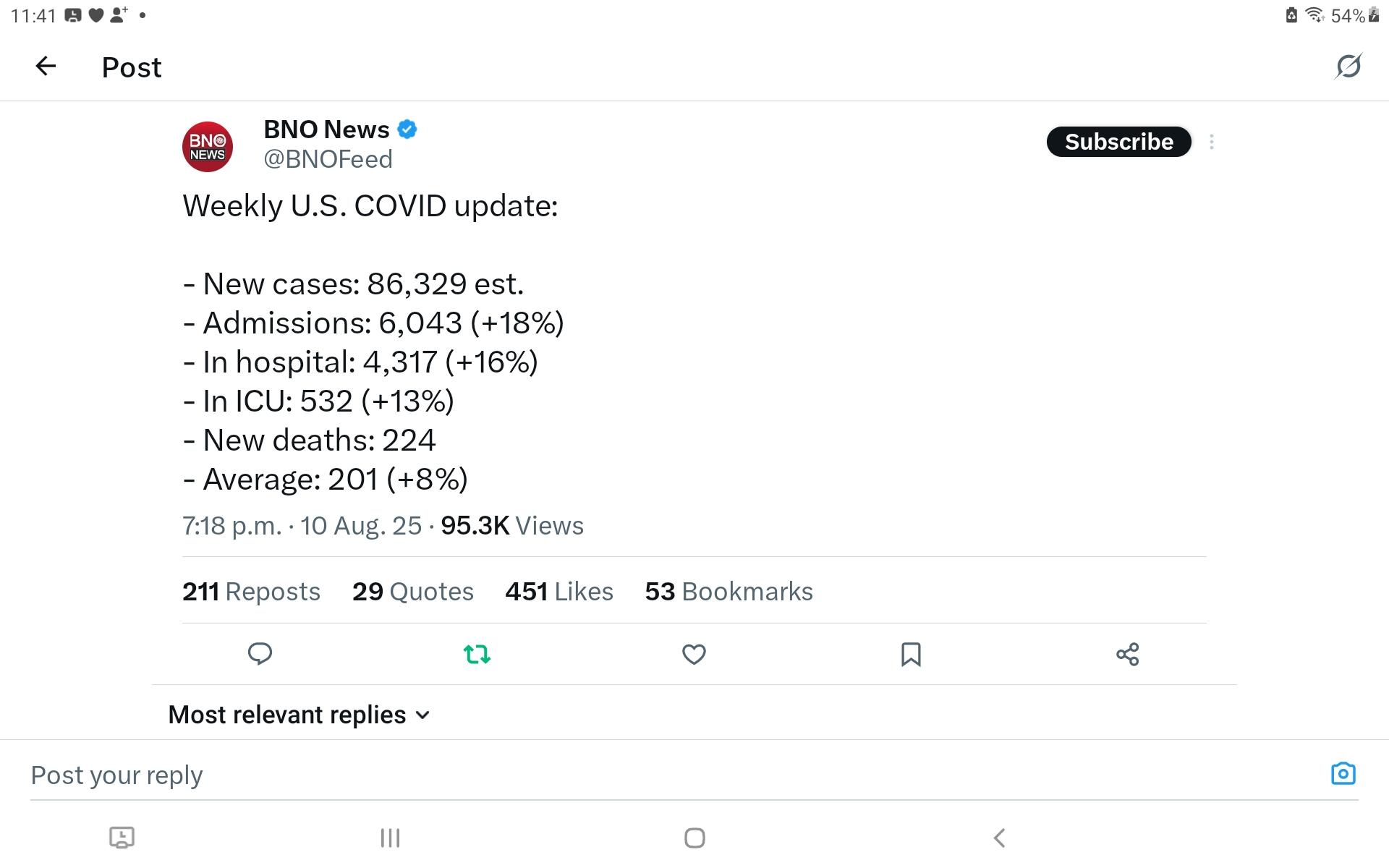Open the @BNOFeed handle link
The width and height of the screenshot is (1389, 868).
[328, 159]
